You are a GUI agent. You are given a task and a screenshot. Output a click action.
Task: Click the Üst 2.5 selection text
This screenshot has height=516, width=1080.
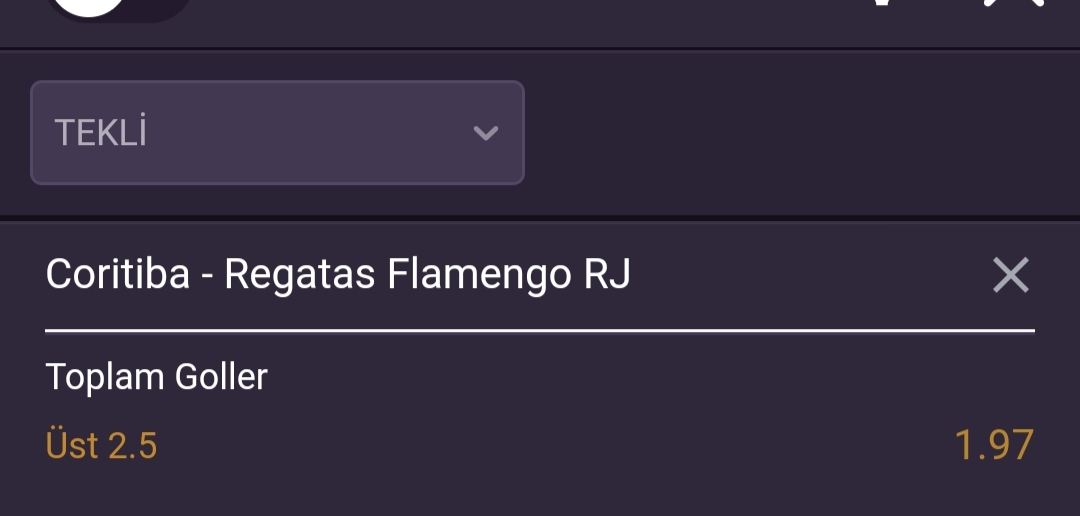(x=101, y=444)
